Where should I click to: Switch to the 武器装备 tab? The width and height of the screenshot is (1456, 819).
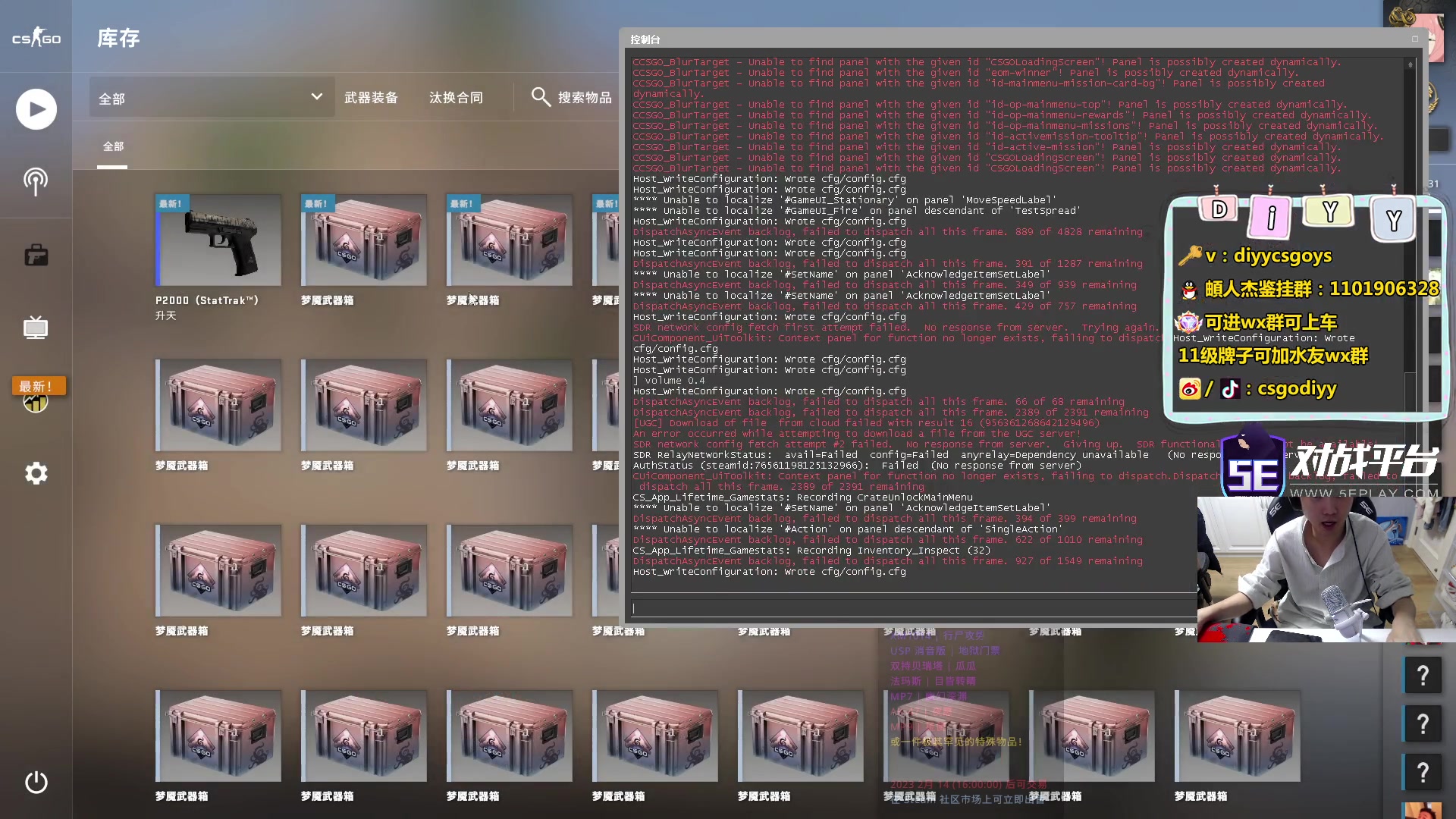pyautogui.click(x=371, y=98)
